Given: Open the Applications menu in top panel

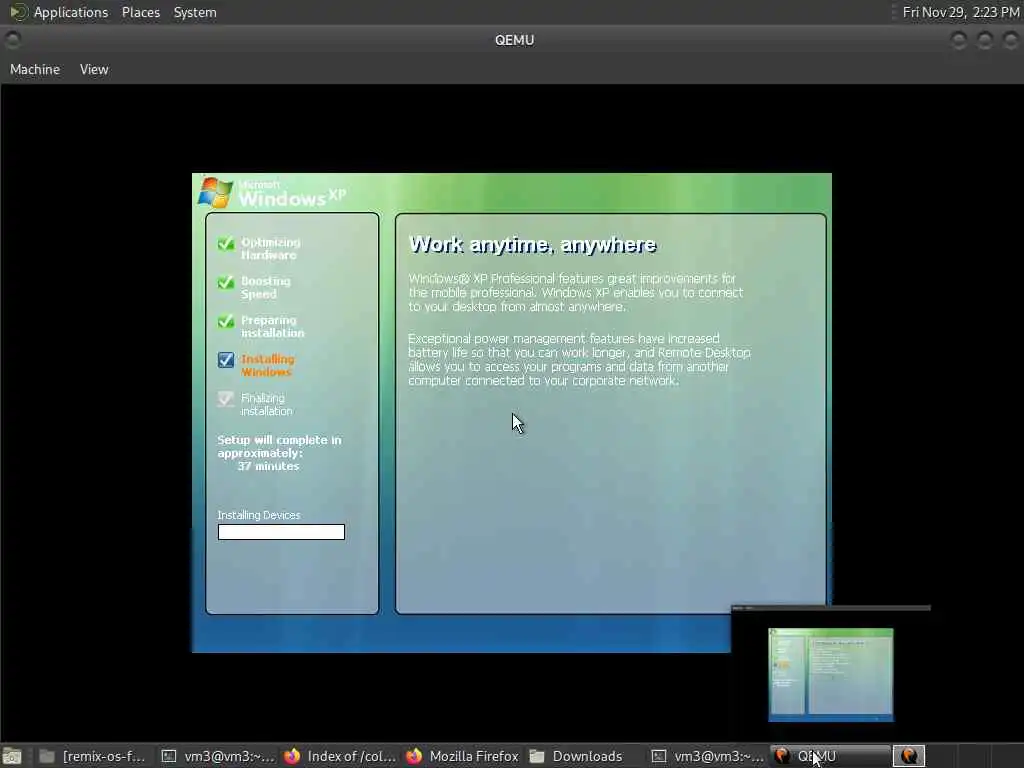Looking at the screenshot, I should click(71, 12).
